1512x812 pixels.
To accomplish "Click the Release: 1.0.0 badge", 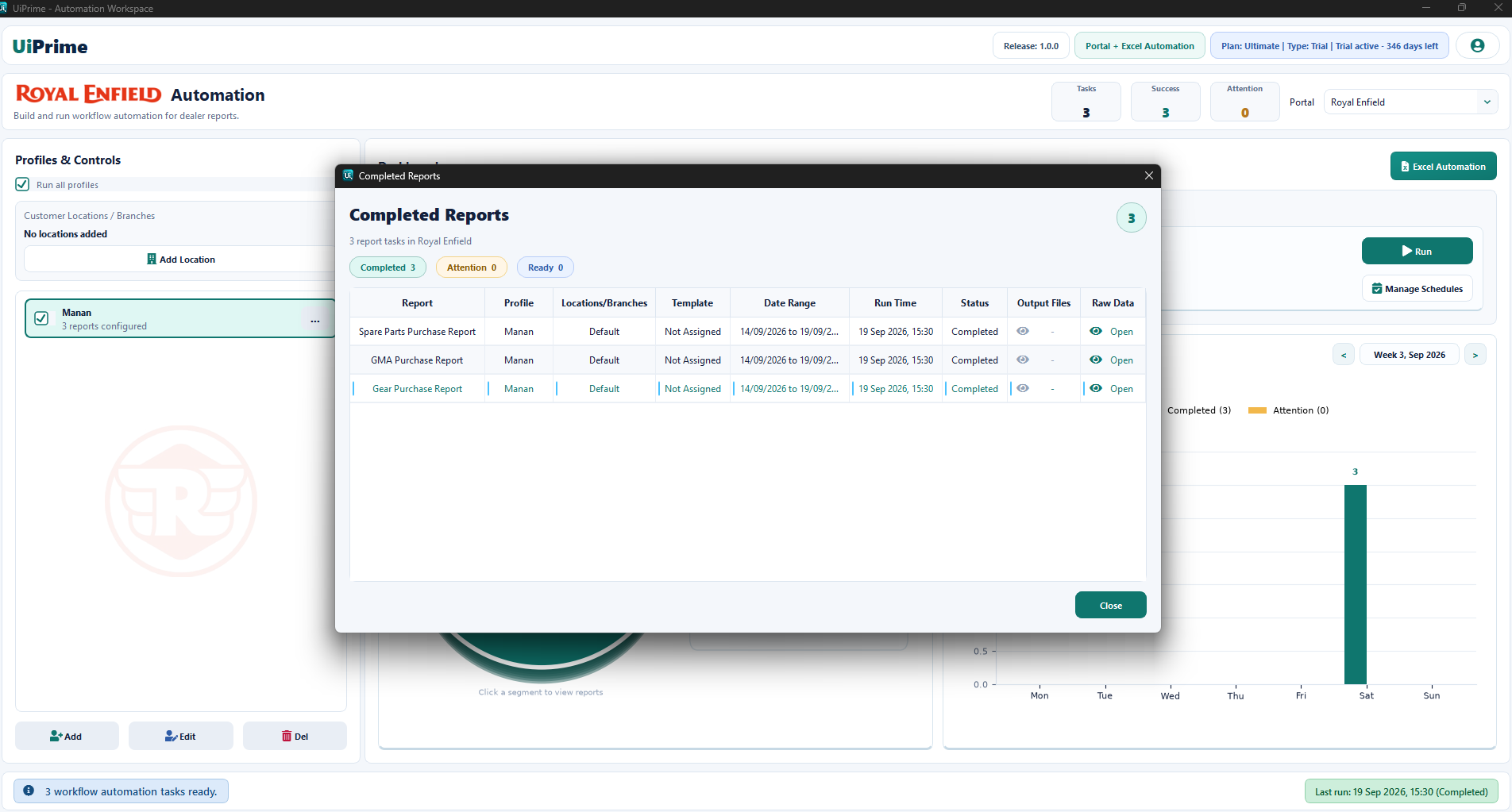I will coord(1031,46).
